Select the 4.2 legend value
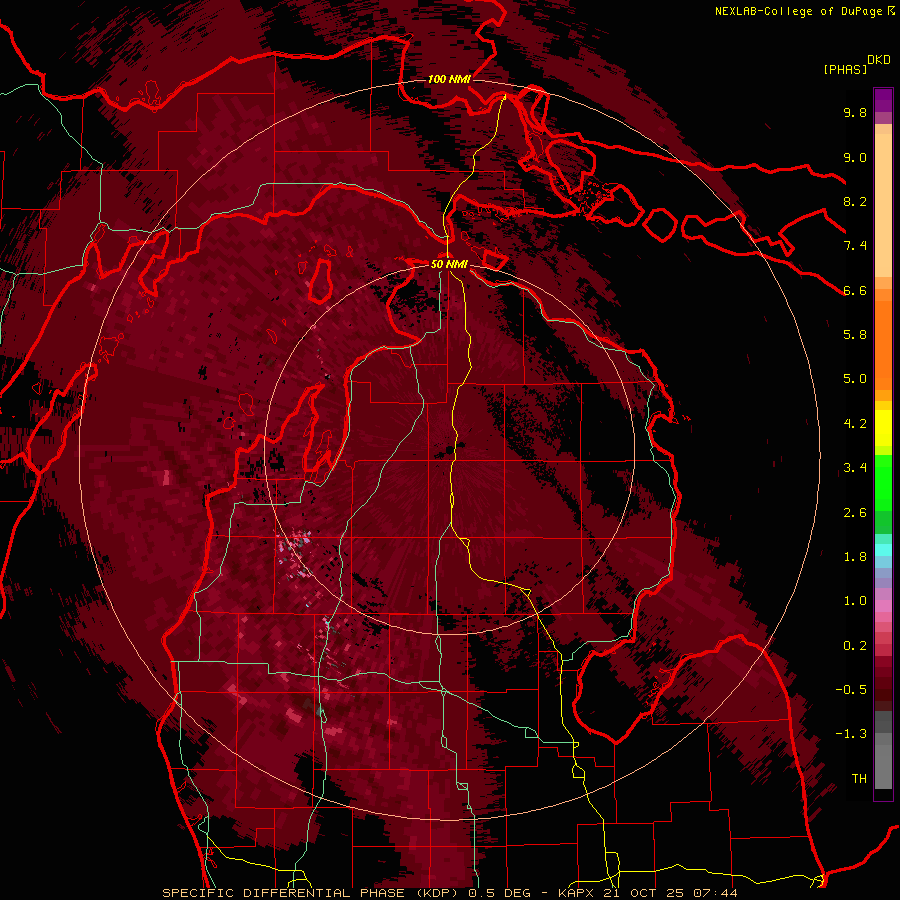 coord(855,424)
